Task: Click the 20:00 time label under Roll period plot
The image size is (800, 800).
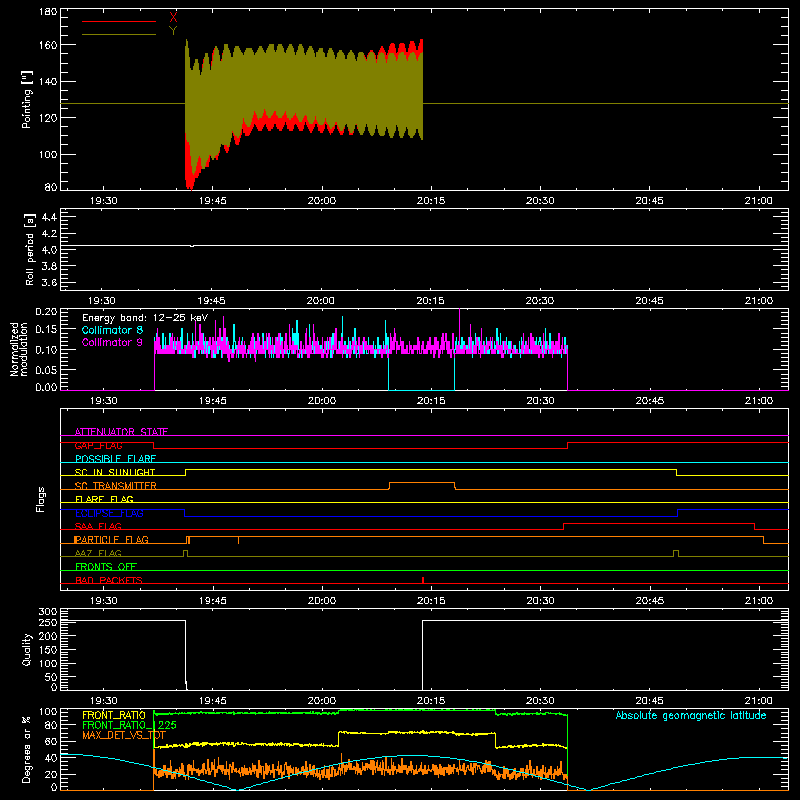Action: click(x=320, y=301)
